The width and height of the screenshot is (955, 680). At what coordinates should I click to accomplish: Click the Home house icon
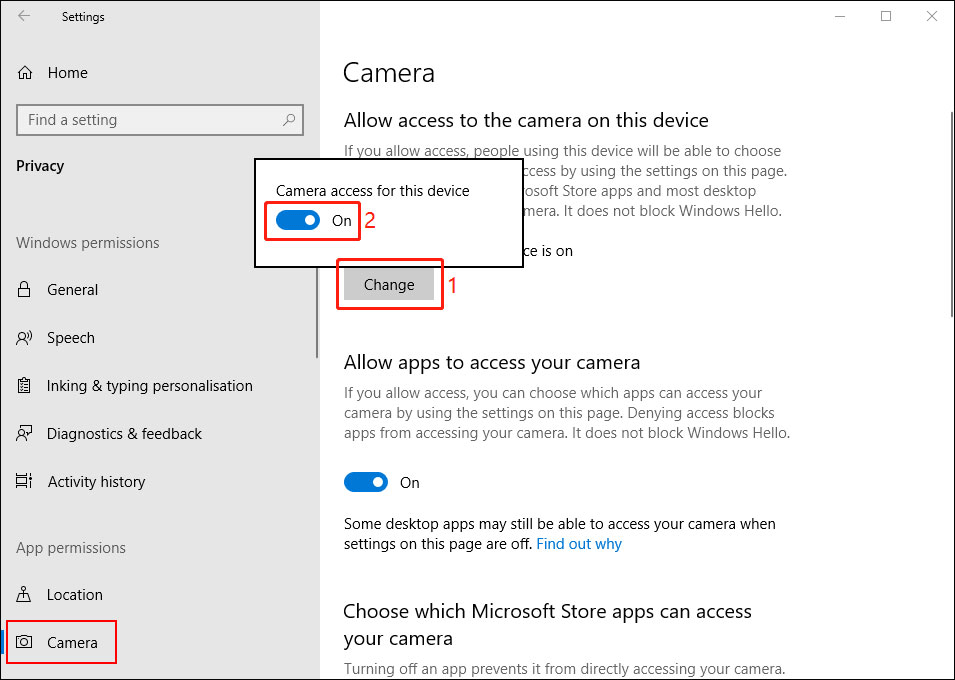[23, 72]
